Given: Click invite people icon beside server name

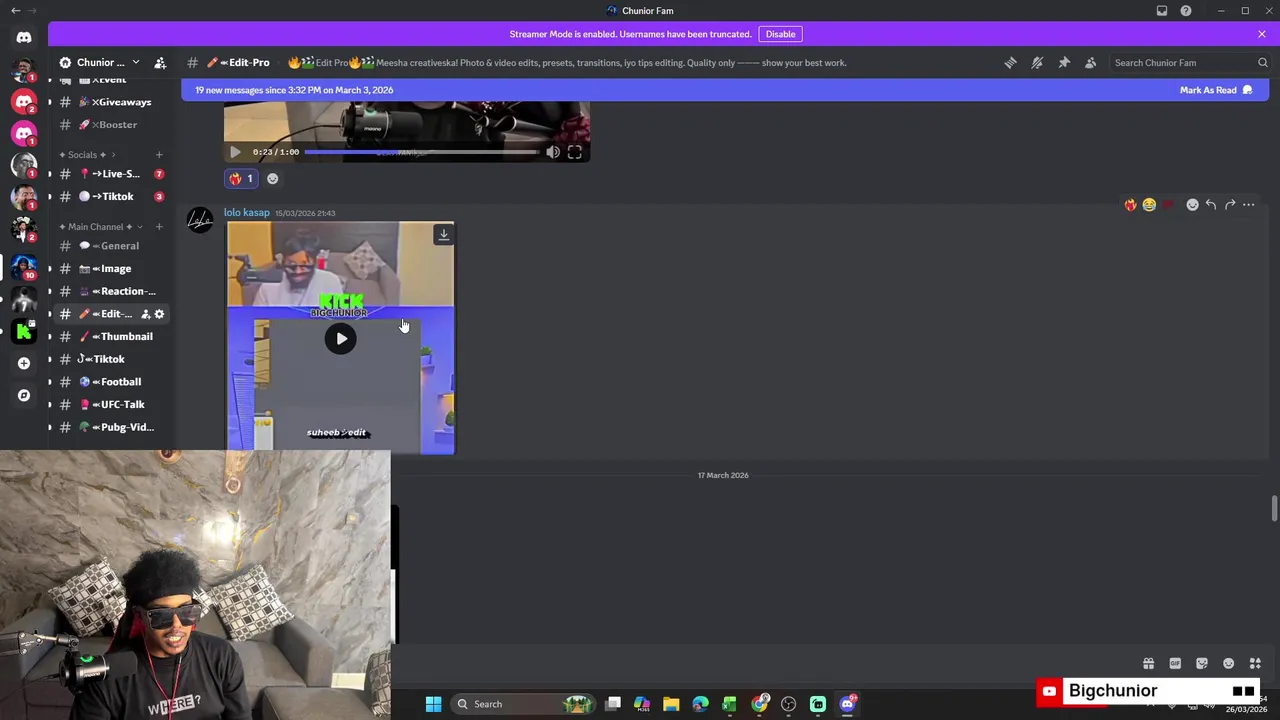Looking at the screenshot, I should (x=160, y=63).
